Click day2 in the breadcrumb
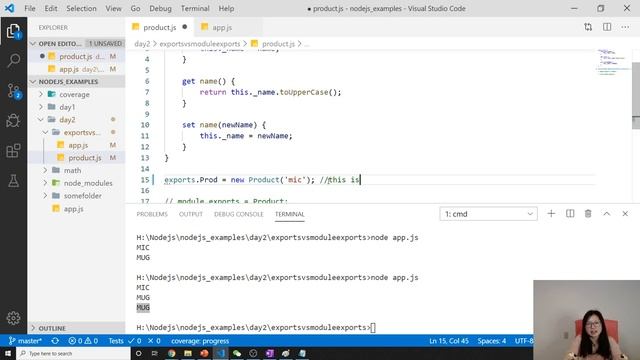 [142, 44]
